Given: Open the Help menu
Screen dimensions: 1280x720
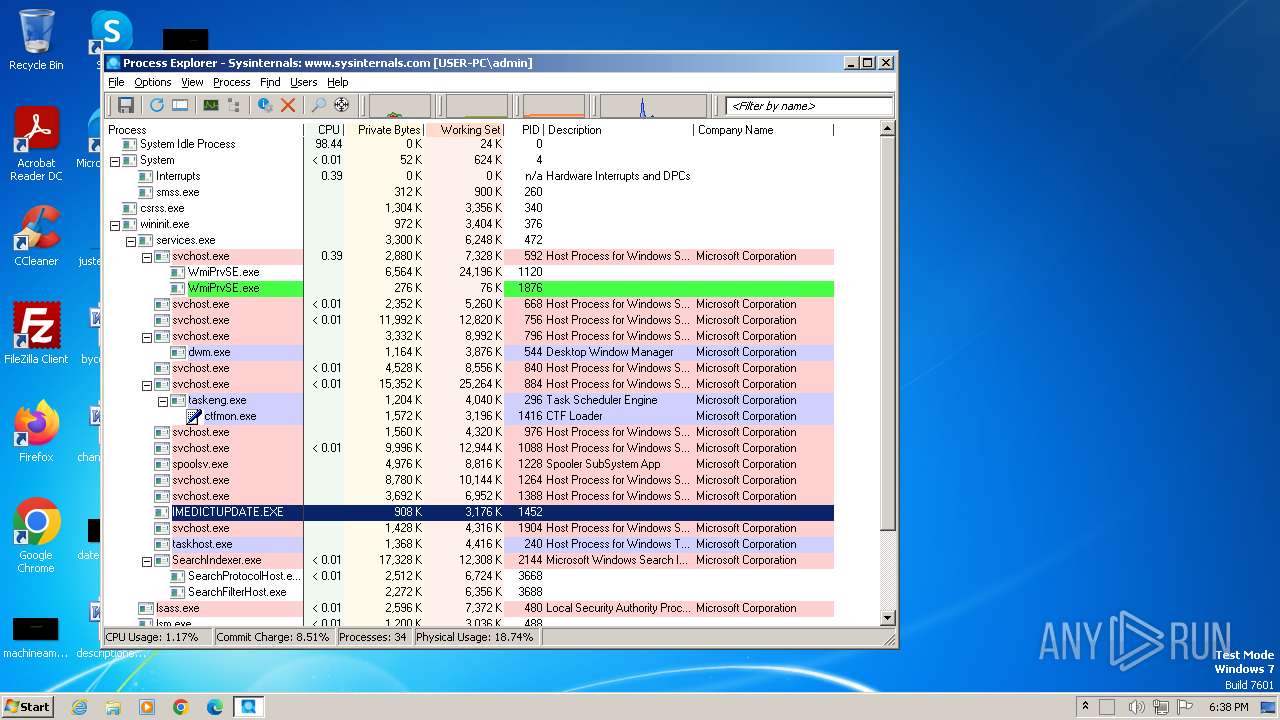Looking at the screenshot, I should tap(338, 82).
